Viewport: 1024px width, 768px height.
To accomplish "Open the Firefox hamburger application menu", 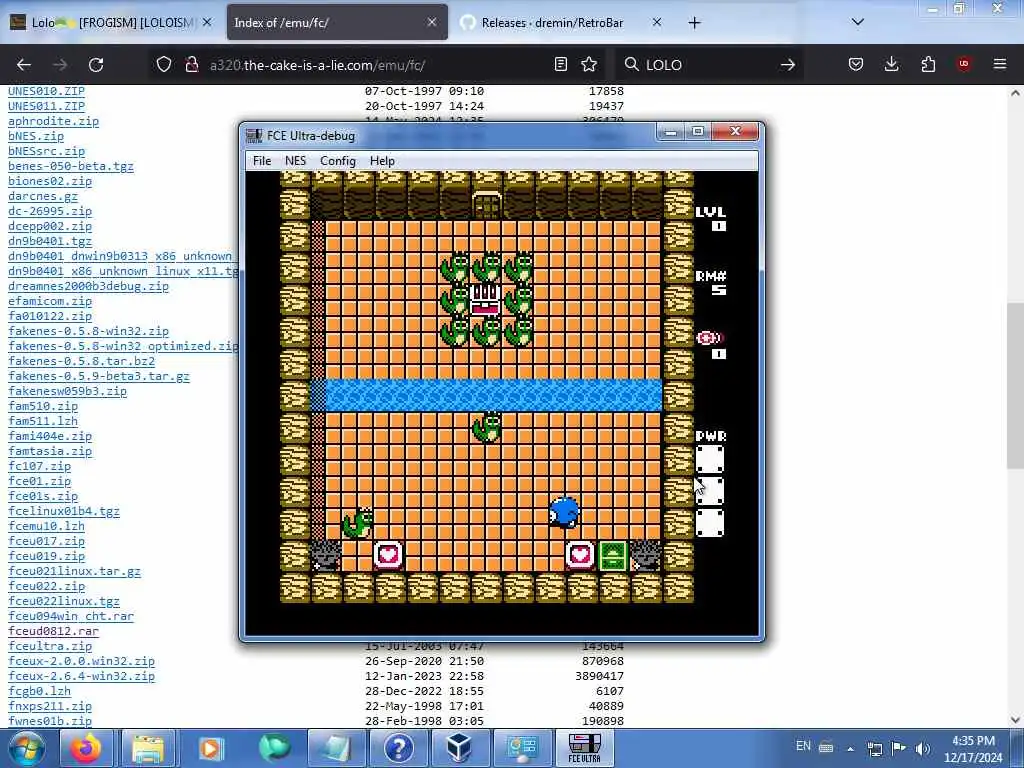I will coord(1000,65).
